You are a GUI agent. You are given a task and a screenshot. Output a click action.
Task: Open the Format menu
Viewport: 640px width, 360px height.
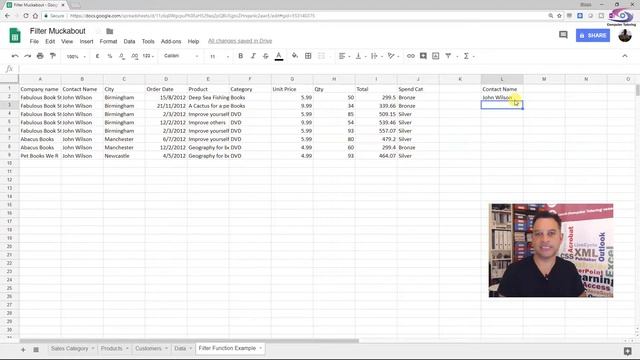[x=108, y=41]
